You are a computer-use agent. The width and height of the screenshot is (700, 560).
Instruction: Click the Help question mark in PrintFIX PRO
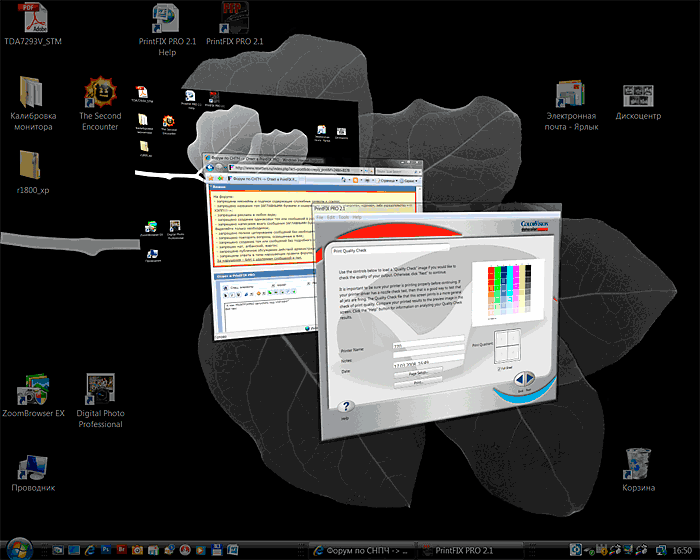[x=346, y=406]
